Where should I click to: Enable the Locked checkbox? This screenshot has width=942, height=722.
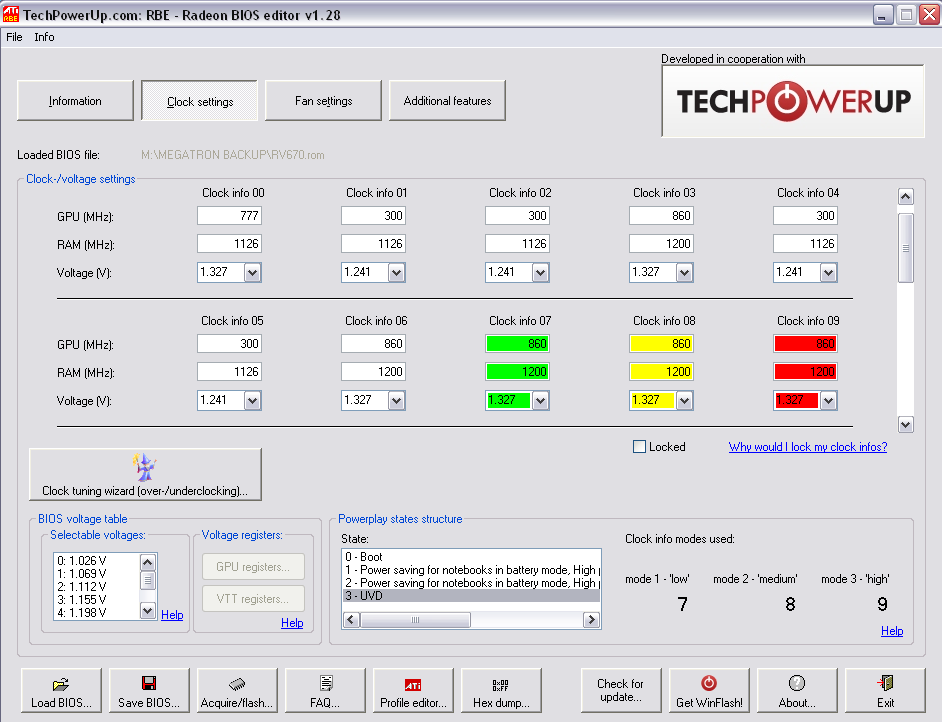[640, 447]
